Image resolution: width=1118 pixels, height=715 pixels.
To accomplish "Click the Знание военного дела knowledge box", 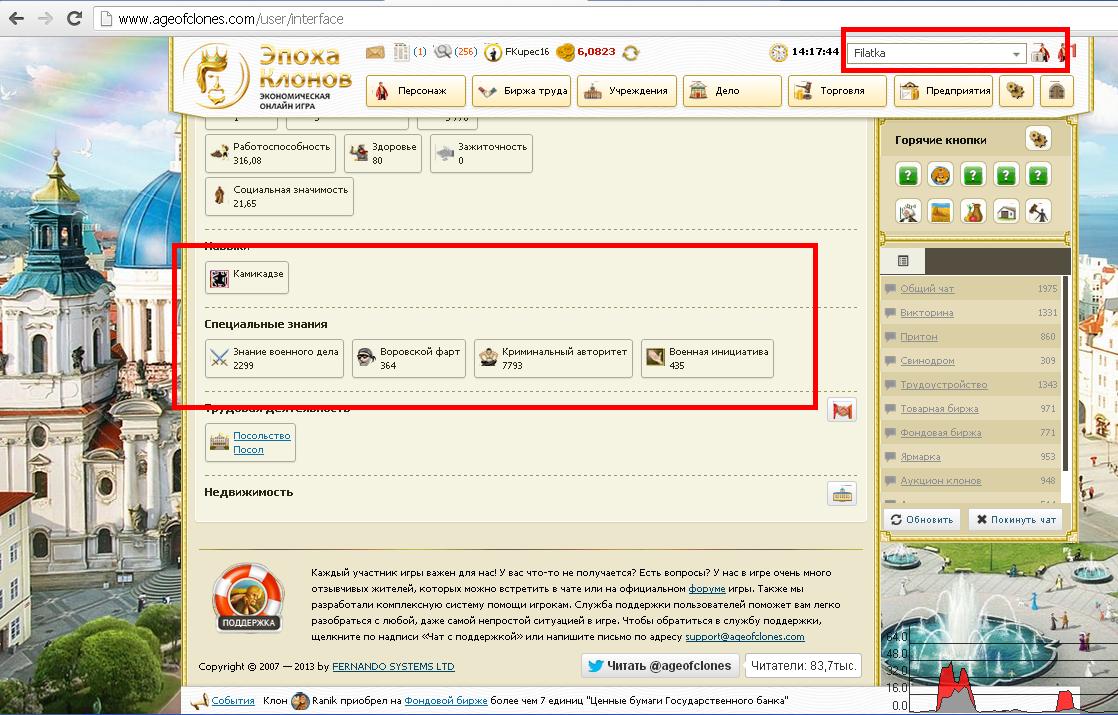I will tap(275, 358).
